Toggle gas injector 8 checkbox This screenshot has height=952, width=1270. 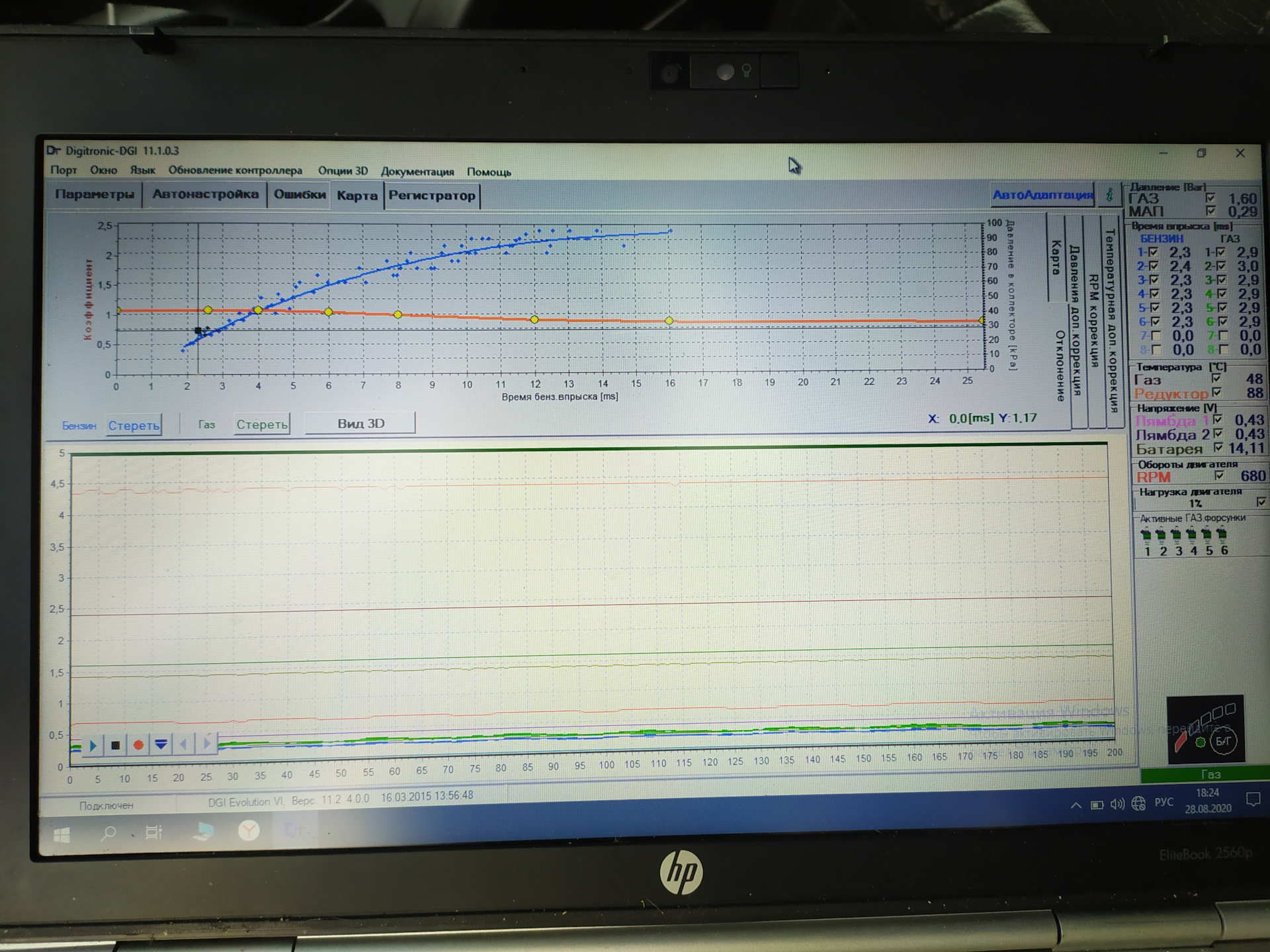coord(1224,349)
